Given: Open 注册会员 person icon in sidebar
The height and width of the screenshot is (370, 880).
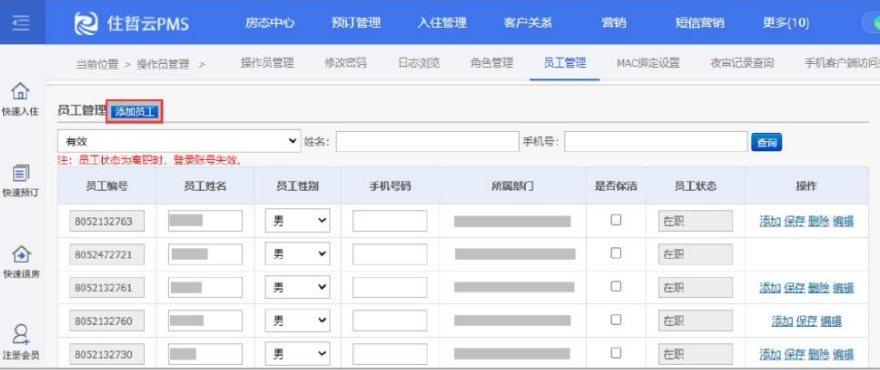Looking at the screenshot, I should pos(20,335).
